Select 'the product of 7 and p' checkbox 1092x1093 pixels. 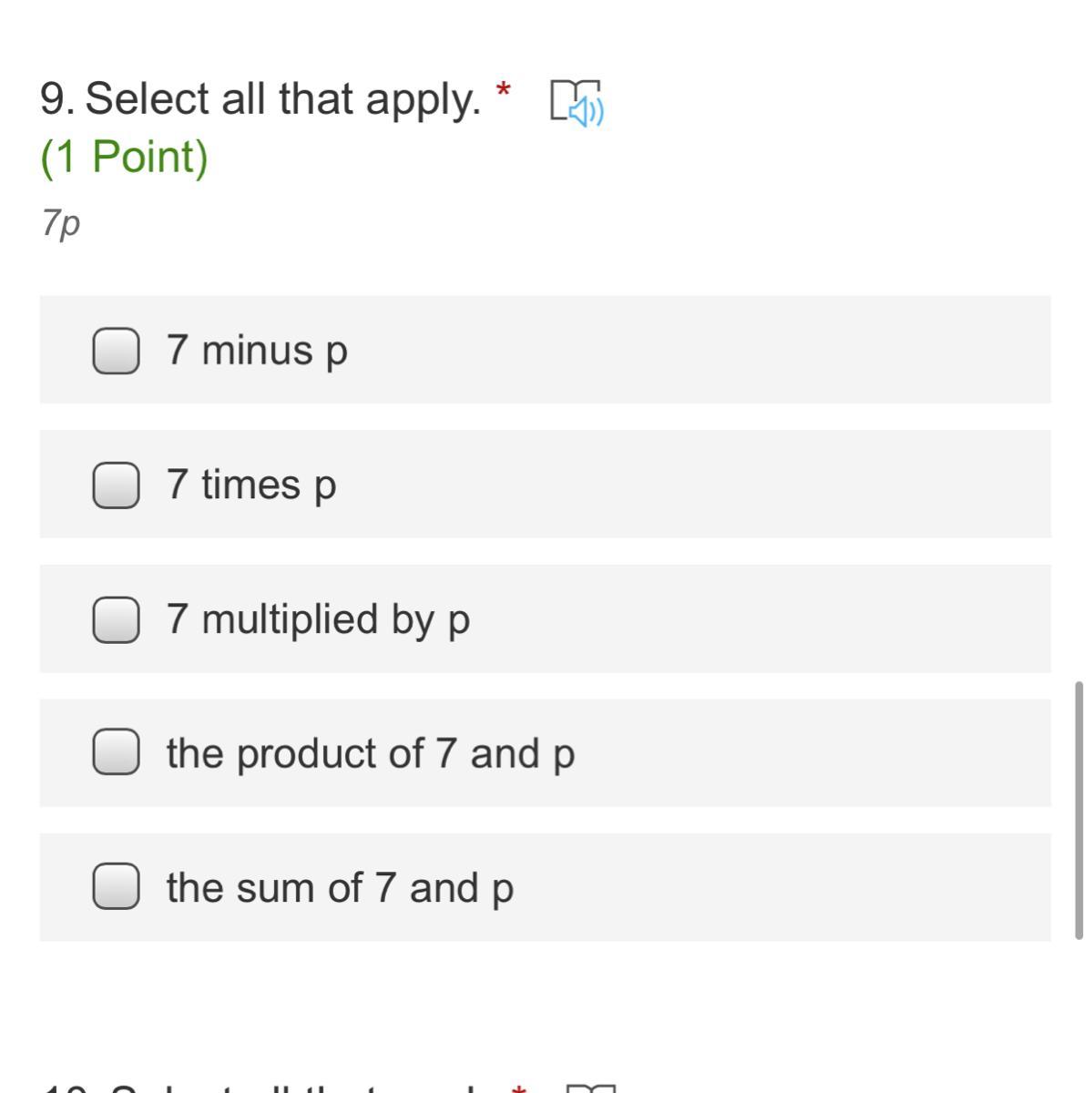point(116,752)
